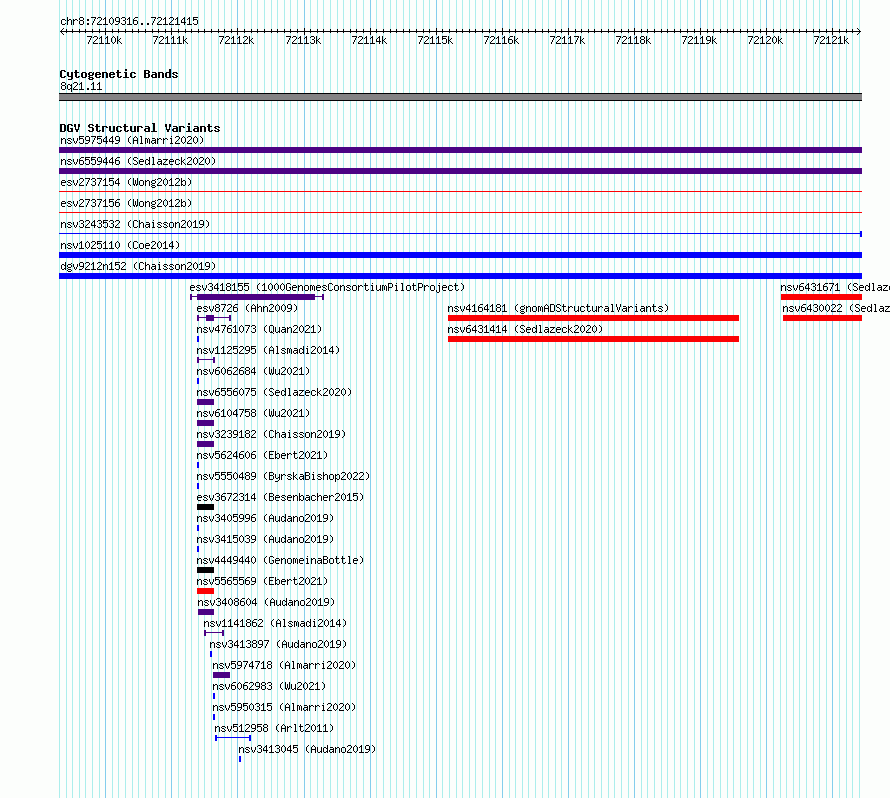The image size is (890, 798).
Task: Click nsv4761073 (Quan2021) label
Action: click(x=259, y=329)
